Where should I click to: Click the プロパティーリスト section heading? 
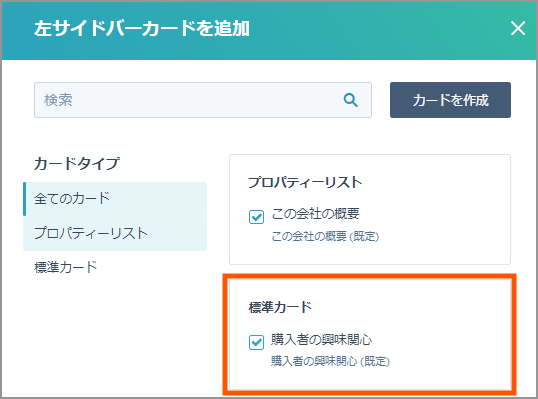[305, 182]
